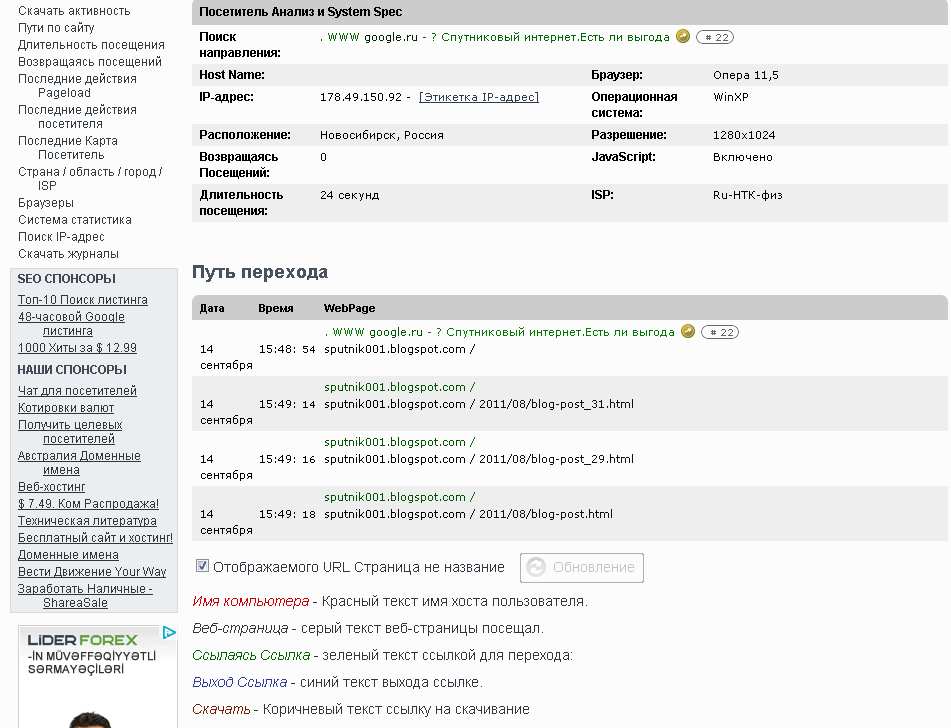Open blog-post_31.html page link
The image size is (951, 728).
click(479, 403)
